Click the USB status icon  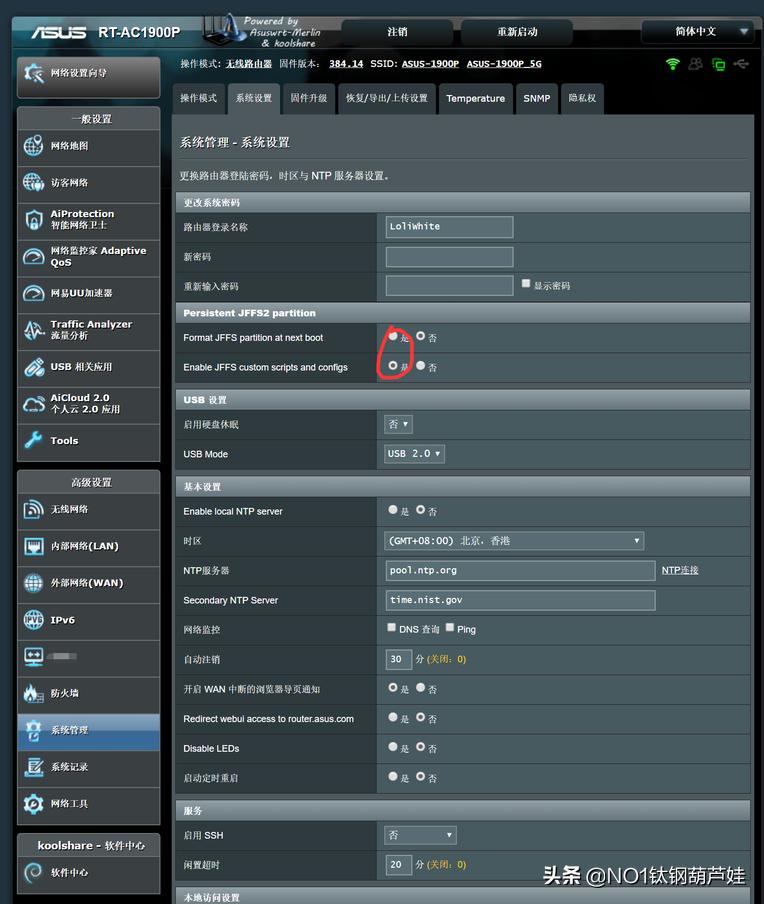(x=741, y=64)
